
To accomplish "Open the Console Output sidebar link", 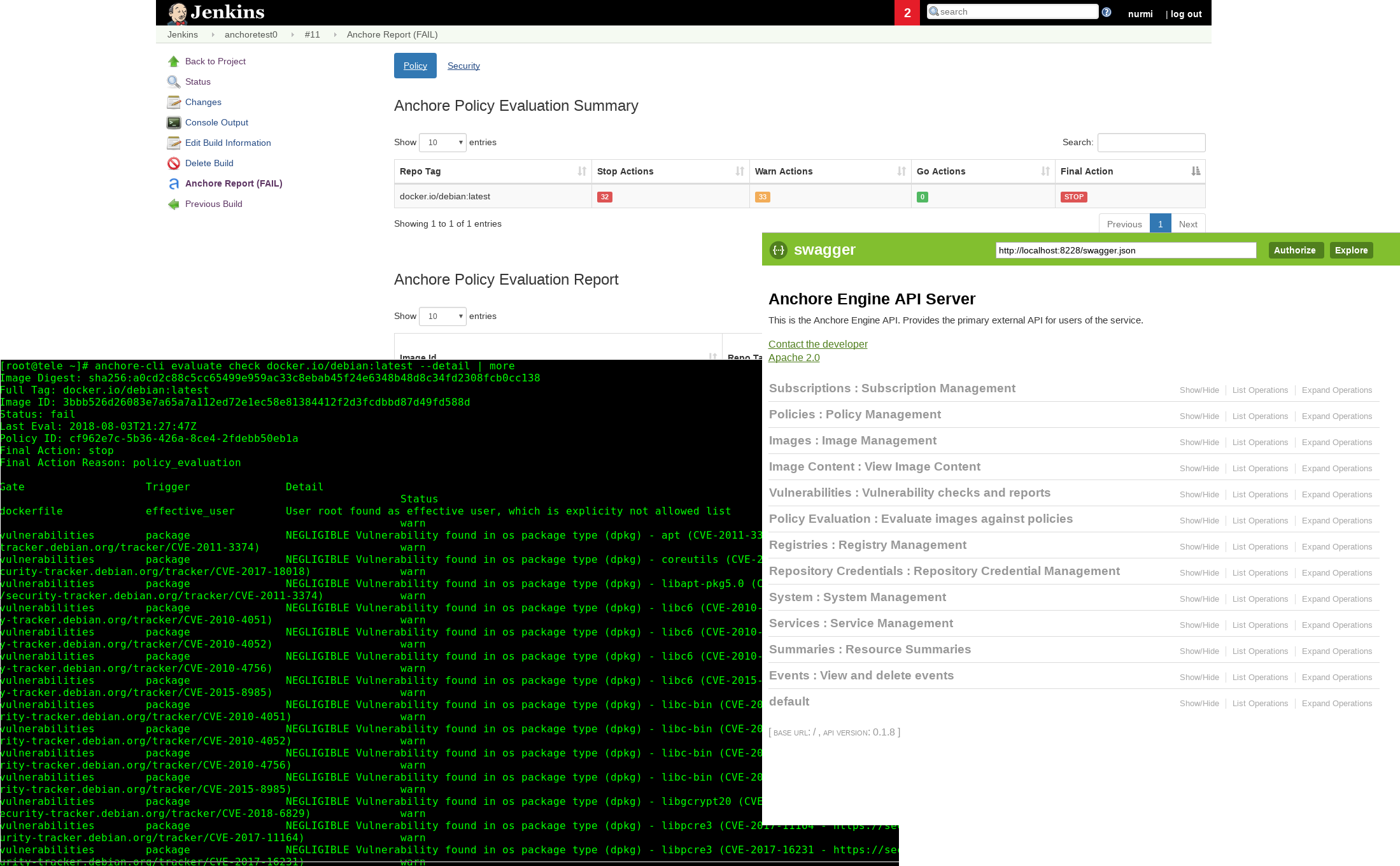I will coord(216,122).
